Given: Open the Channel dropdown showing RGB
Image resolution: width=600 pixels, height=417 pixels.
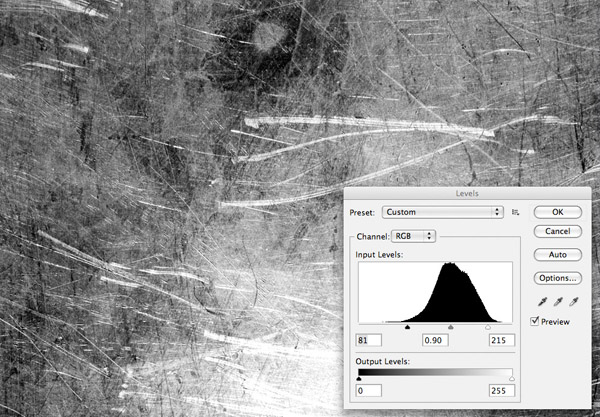Looking at the screenshot, I should (x=413, y=236).
